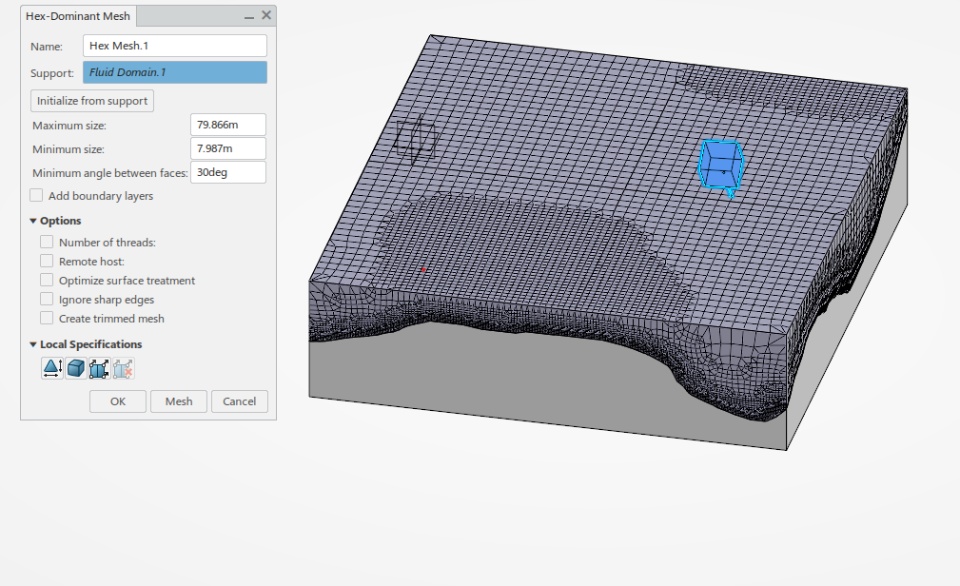Select the local mesh size specification icon
Image resolution: width=960 pixels, height=586 pixels.
[x=52, y=368]
